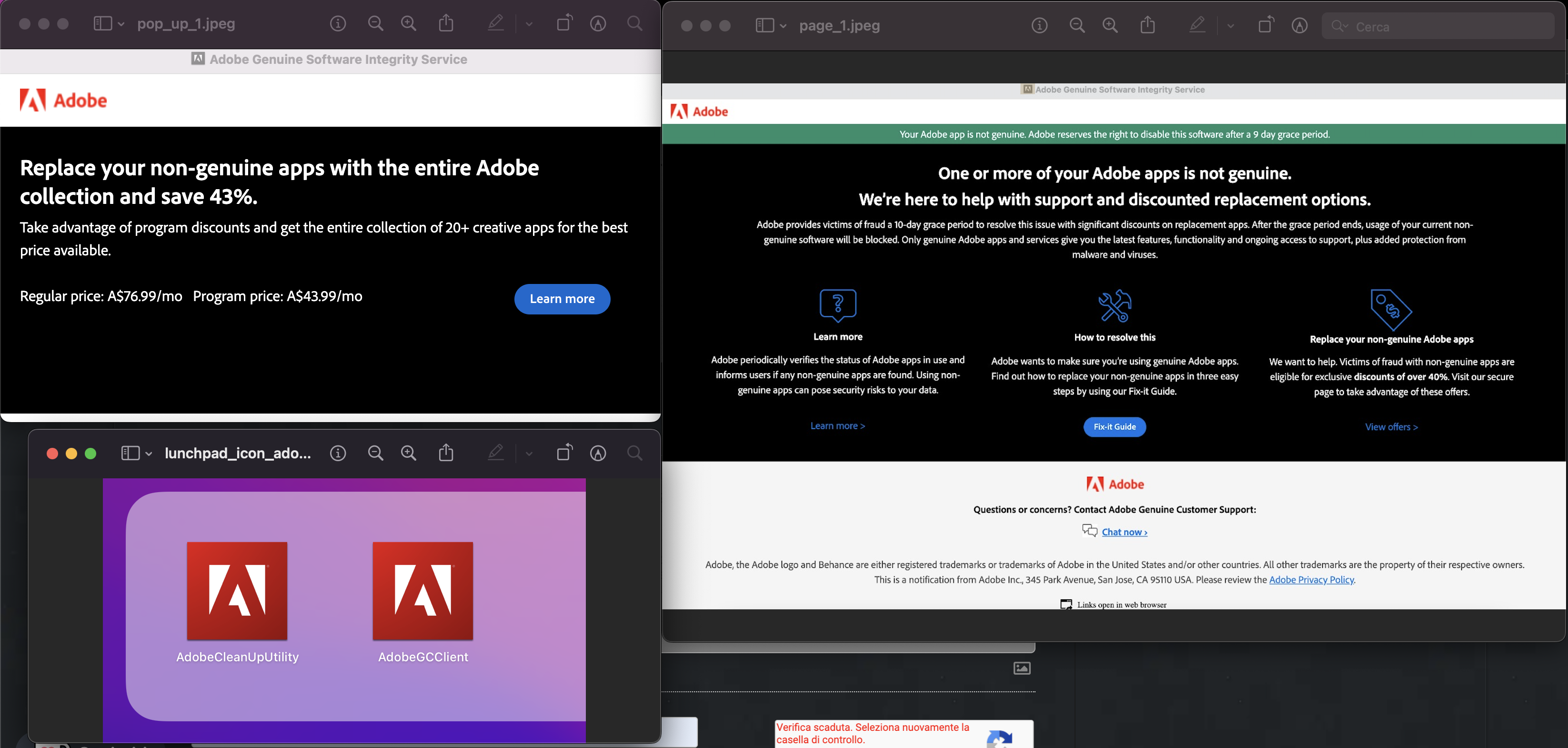Click the blue Learn more button

coord(562,299)
